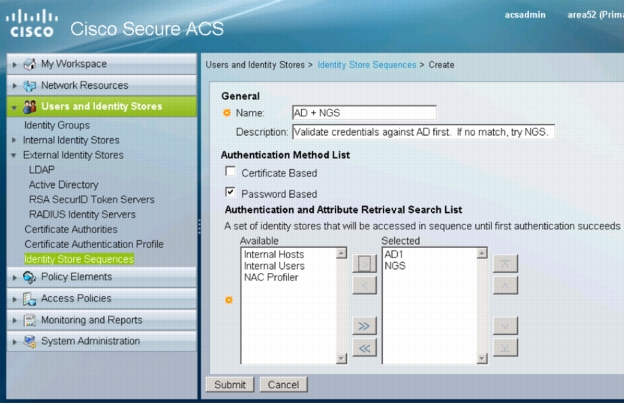
Task: Click the Internal Identity Stores label
Action: tap(71, 140)
